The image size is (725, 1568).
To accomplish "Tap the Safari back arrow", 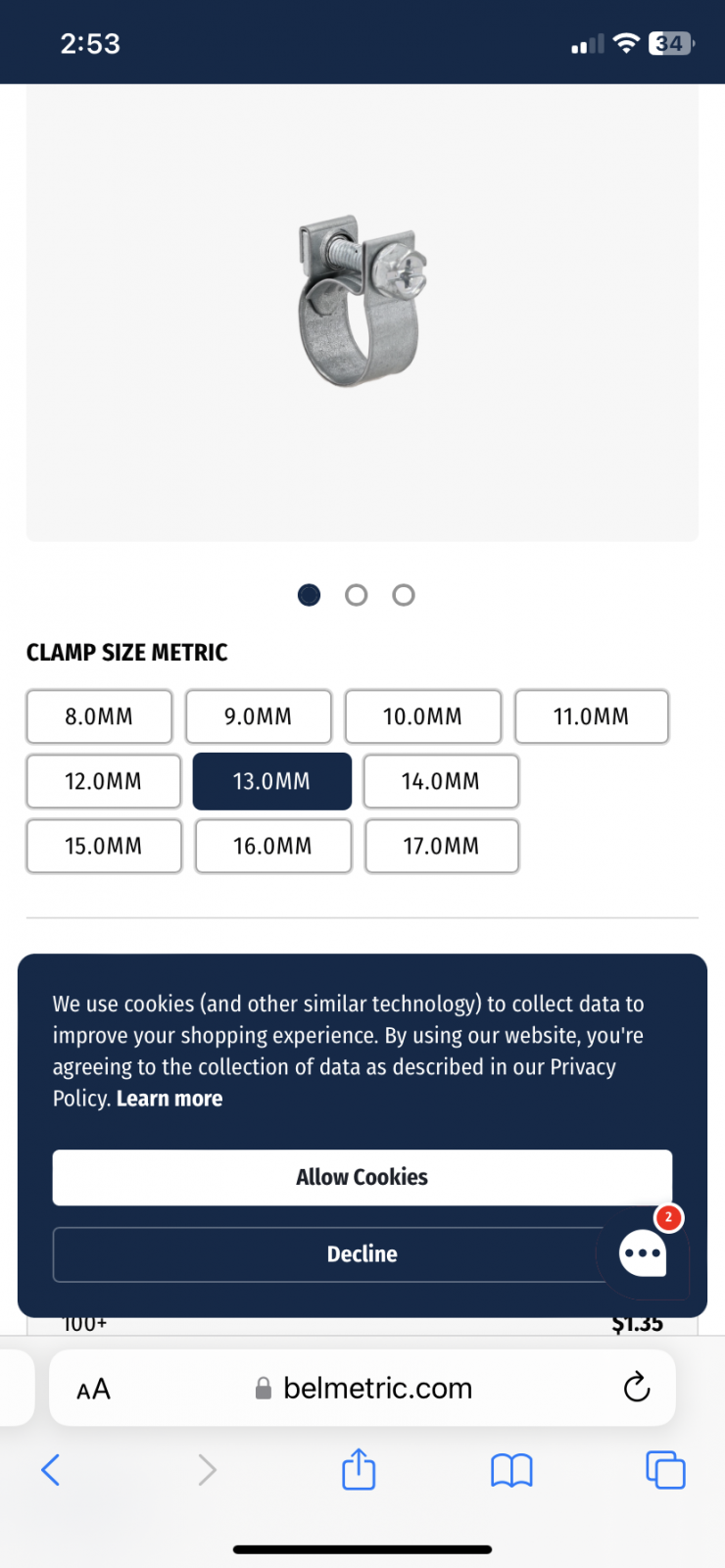I will (51, 1469).
